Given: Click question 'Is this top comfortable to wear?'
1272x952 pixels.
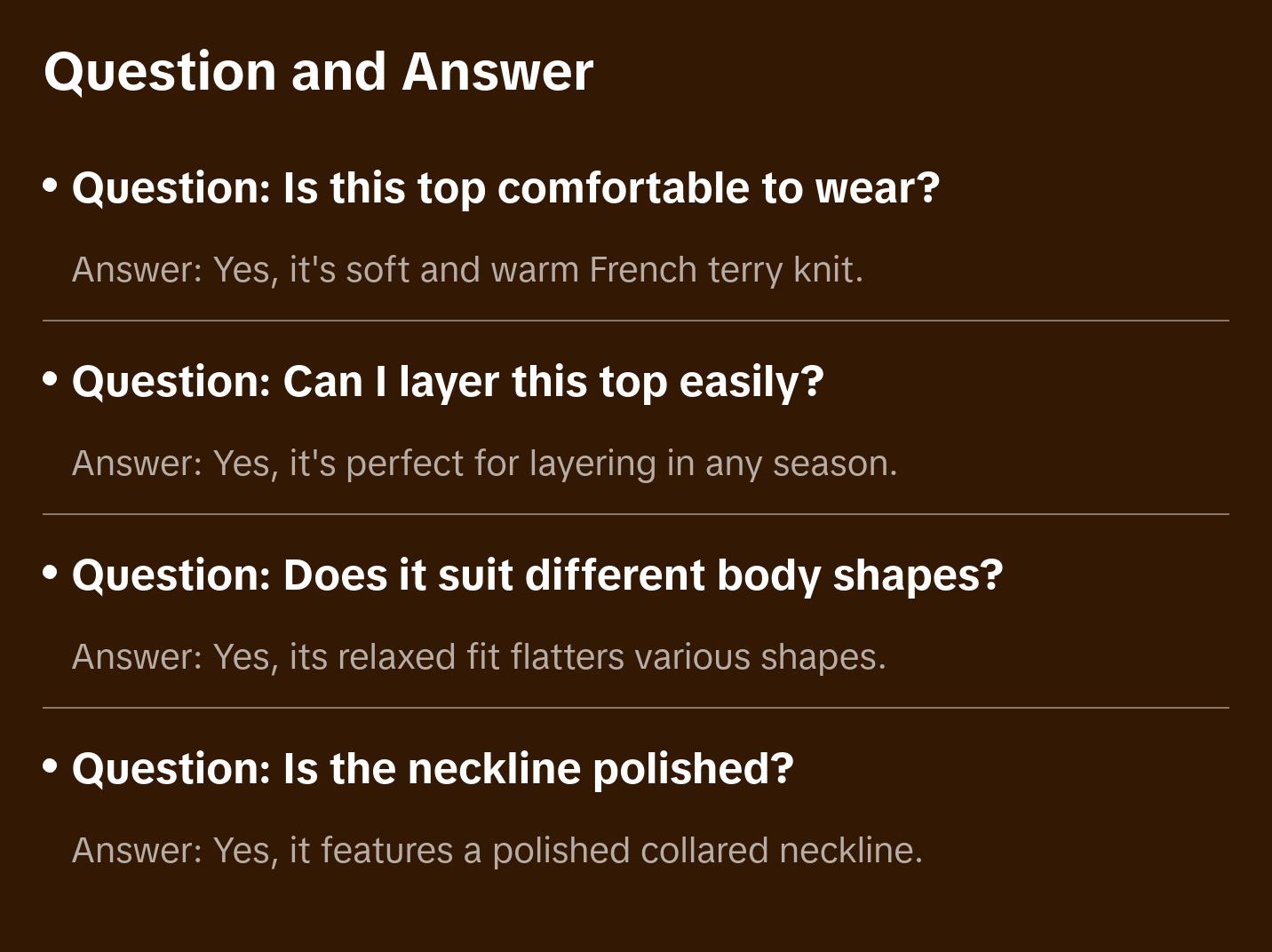Looking at the screenshot, I should coord(505,187).
